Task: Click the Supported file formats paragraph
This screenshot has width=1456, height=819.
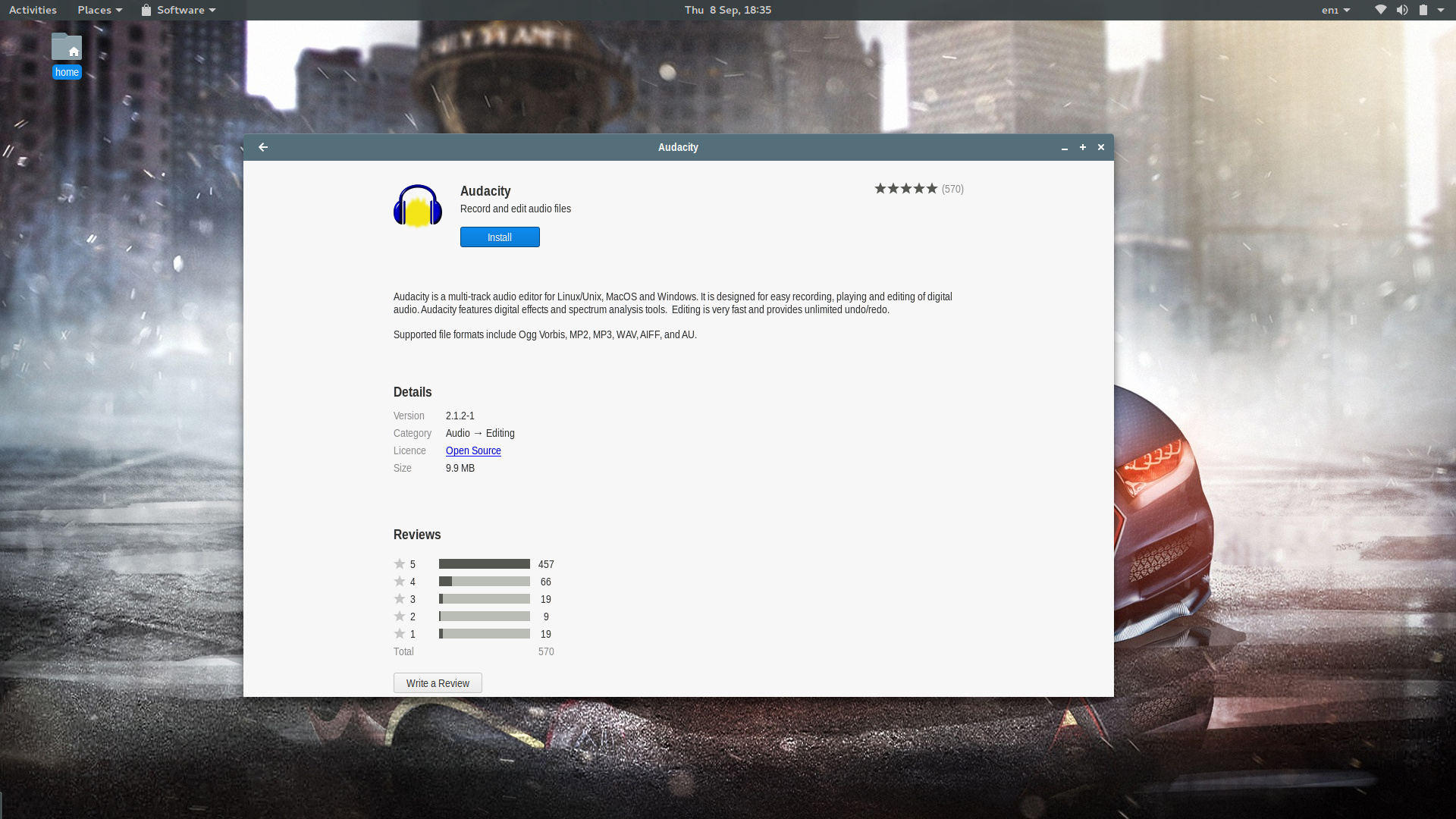Action: coord(545,334)
